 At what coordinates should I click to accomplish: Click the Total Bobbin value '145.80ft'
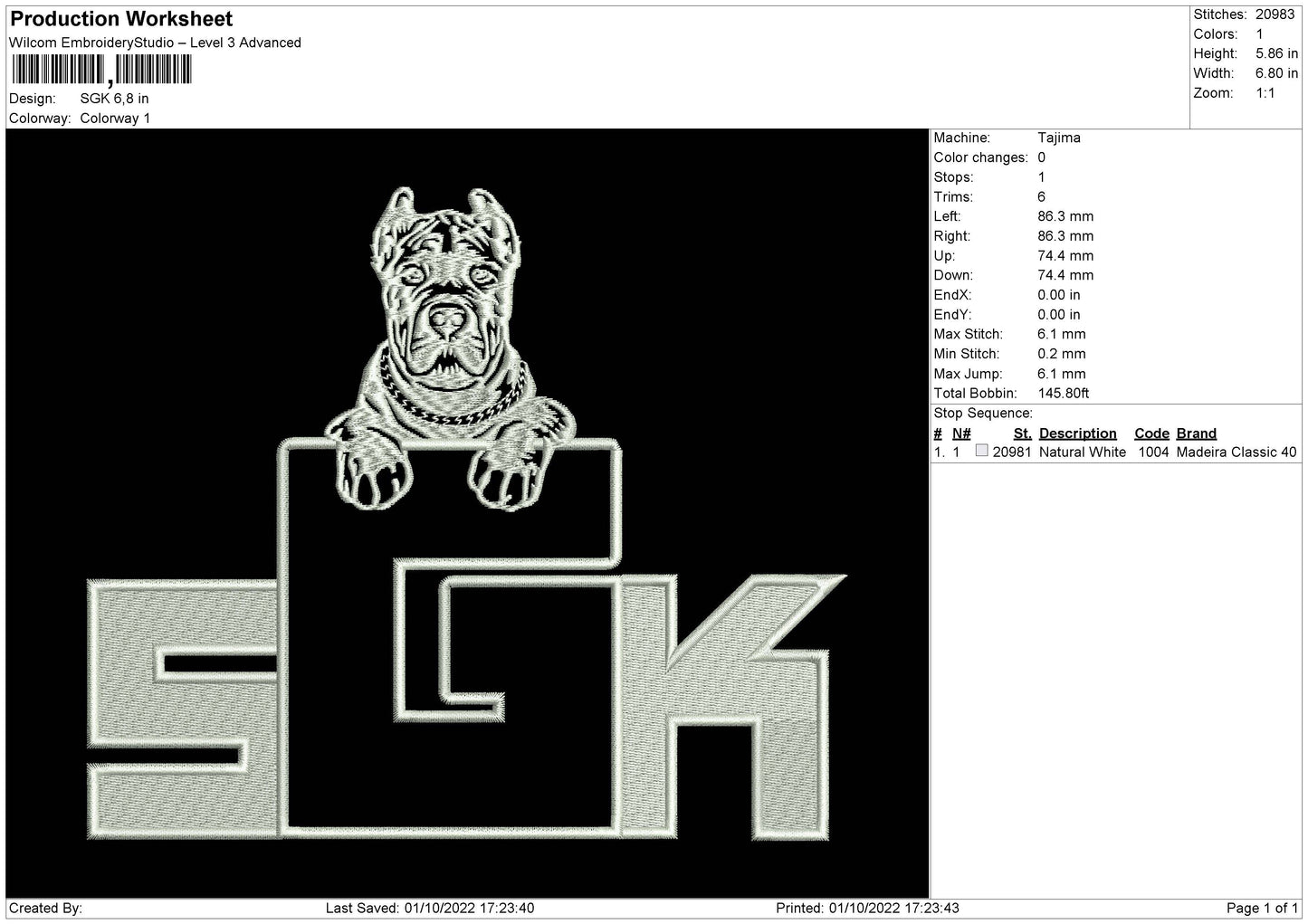pyautogui.click(x=1064, y=394)
